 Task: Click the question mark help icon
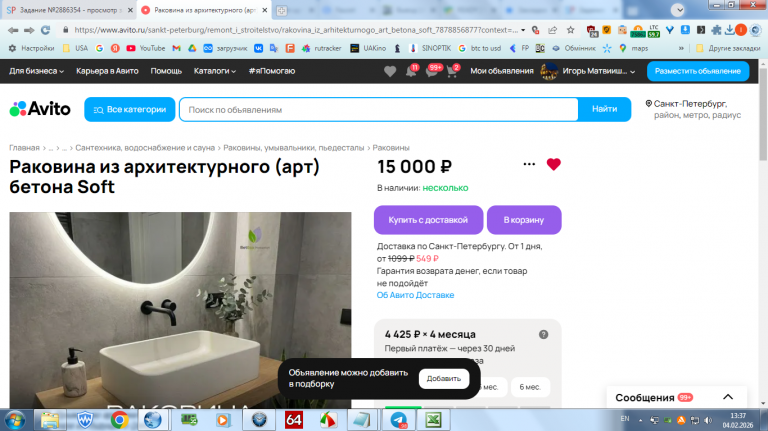(x=543, y=335)
